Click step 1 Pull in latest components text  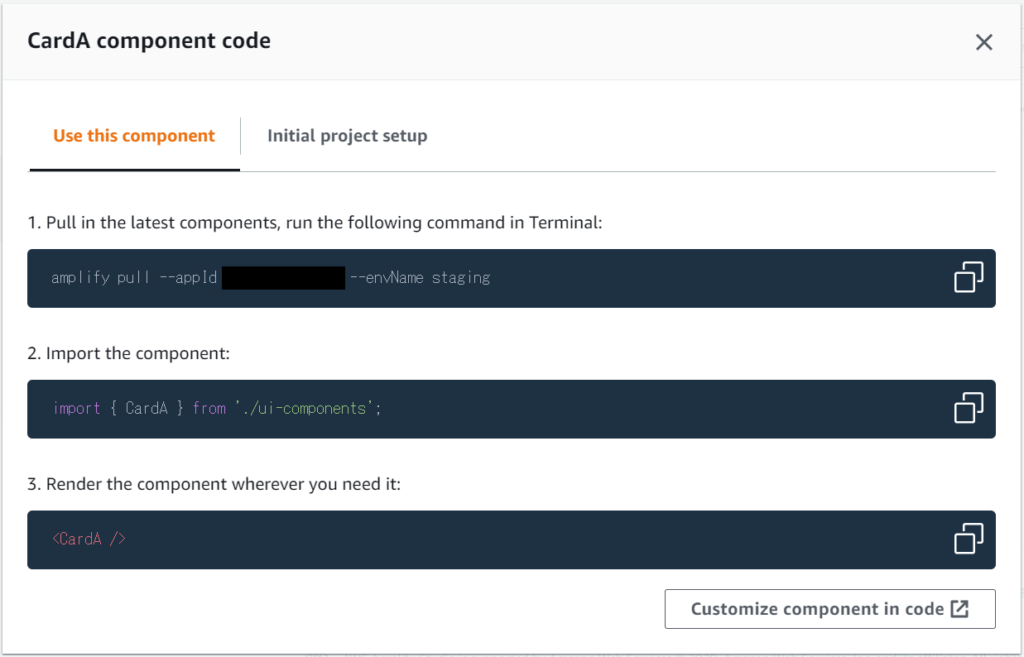[315, 223]
